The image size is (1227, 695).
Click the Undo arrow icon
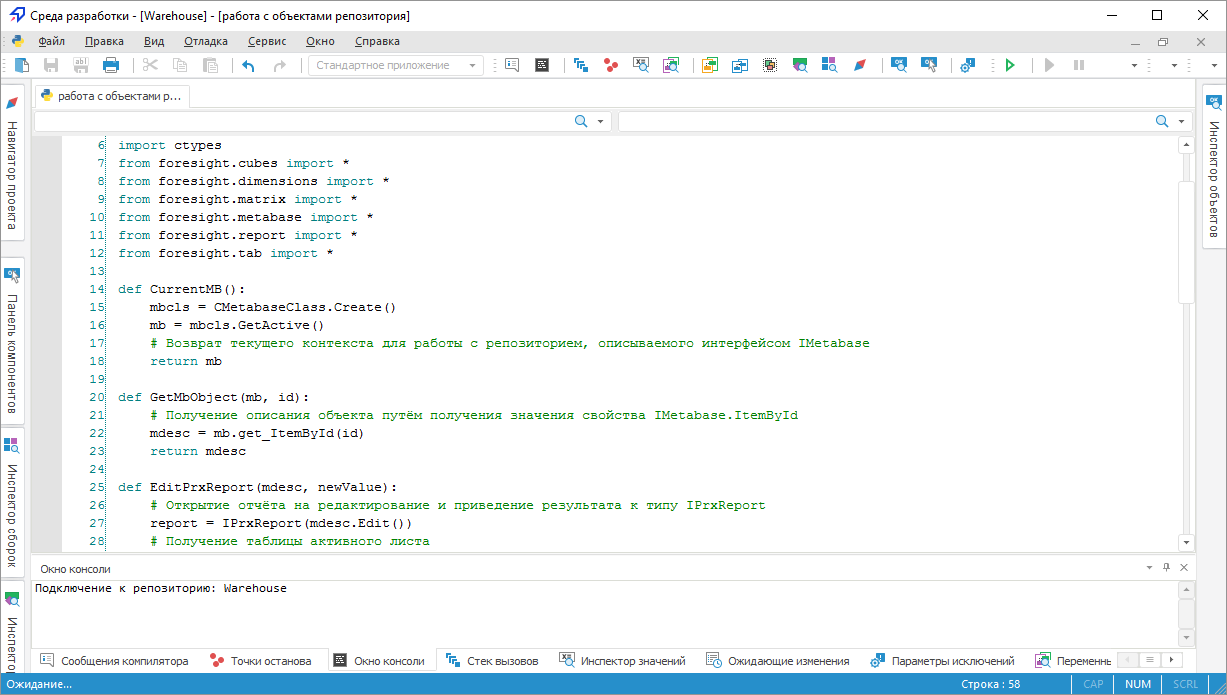coord(248,65)
